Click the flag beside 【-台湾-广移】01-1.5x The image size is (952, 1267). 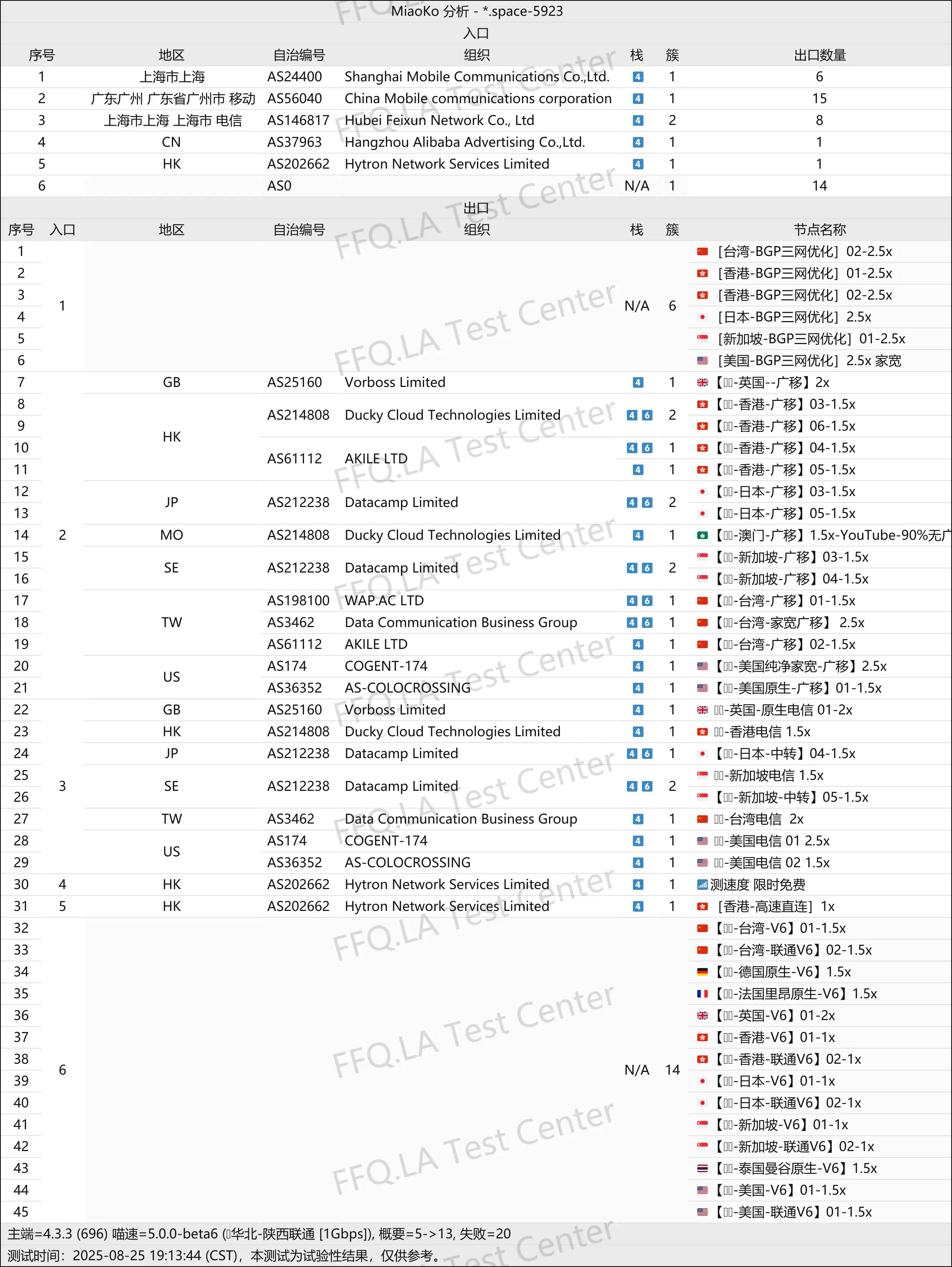(x=703, y=600)
